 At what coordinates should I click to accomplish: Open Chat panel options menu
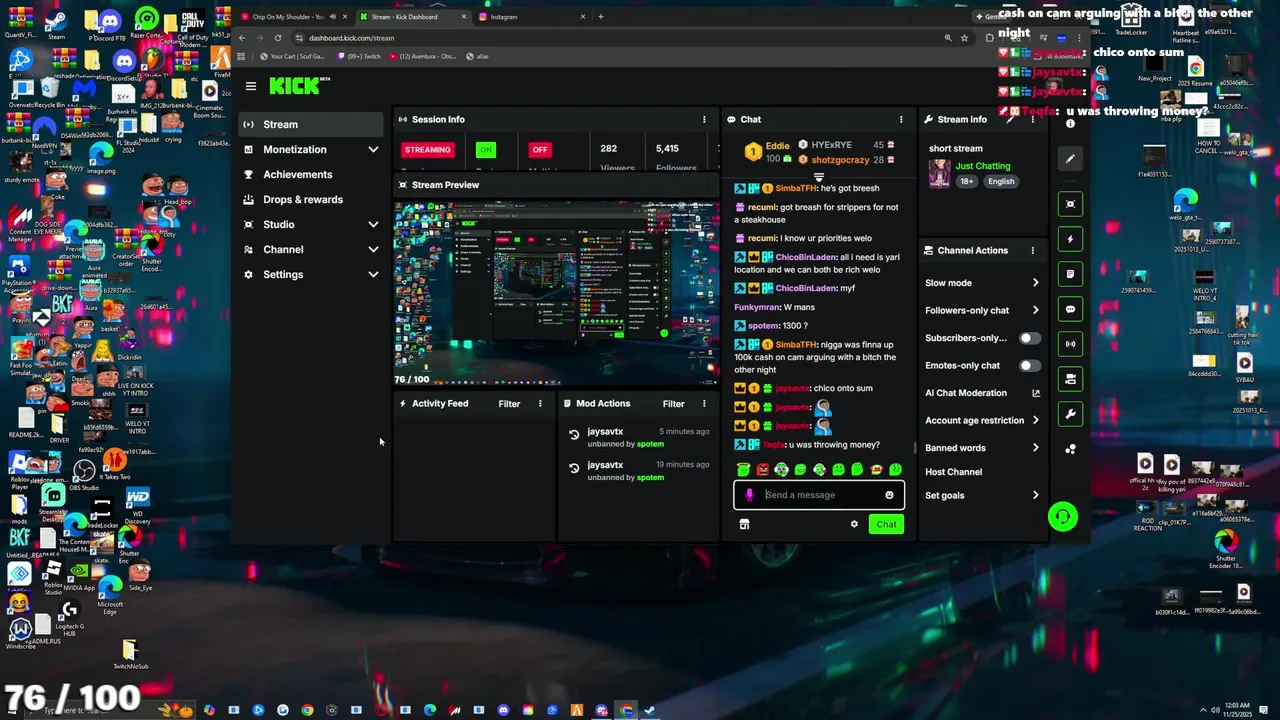pyautogui.click(x=901, y=119)
